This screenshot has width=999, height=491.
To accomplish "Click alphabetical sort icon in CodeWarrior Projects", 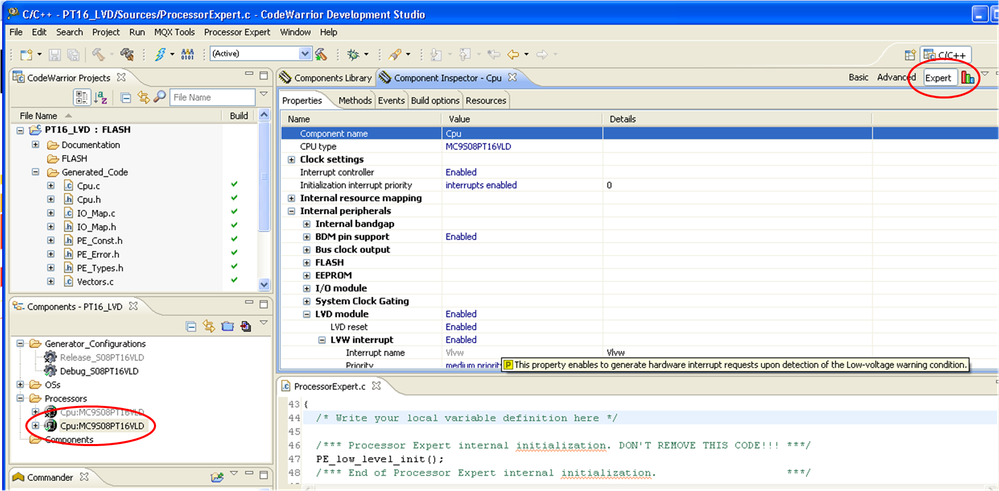I will (99, 97).
